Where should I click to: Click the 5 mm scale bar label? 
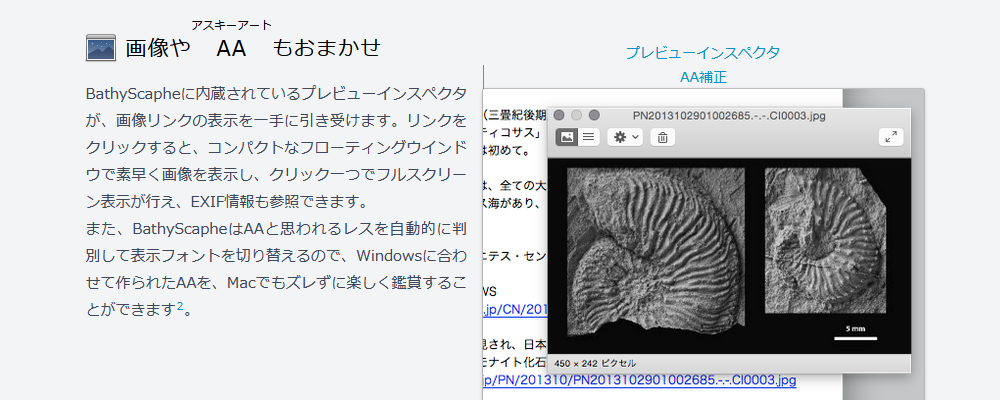pos(855,329)
